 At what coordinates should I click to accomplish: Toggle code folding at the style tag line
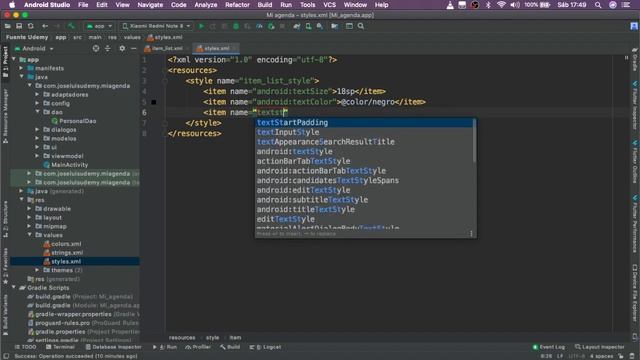(x=165, y=81)
